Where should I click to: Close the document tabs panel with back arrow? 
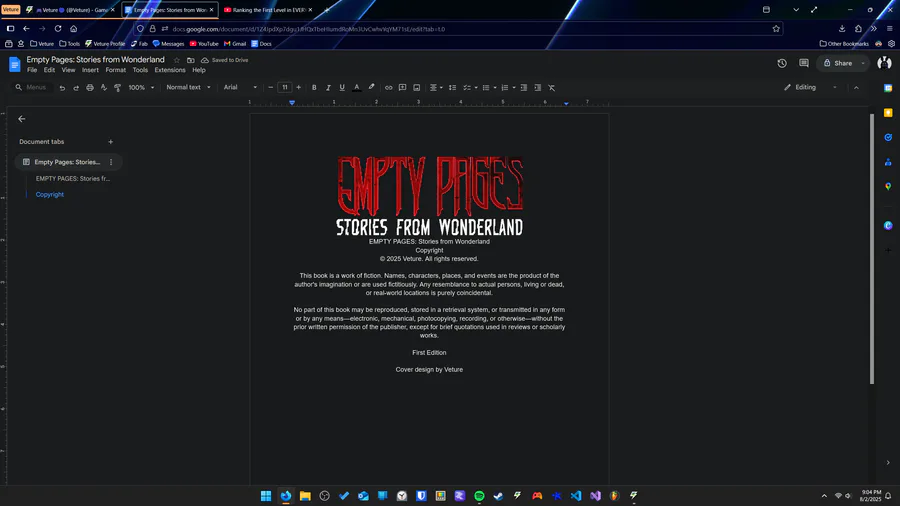(22, 119)
